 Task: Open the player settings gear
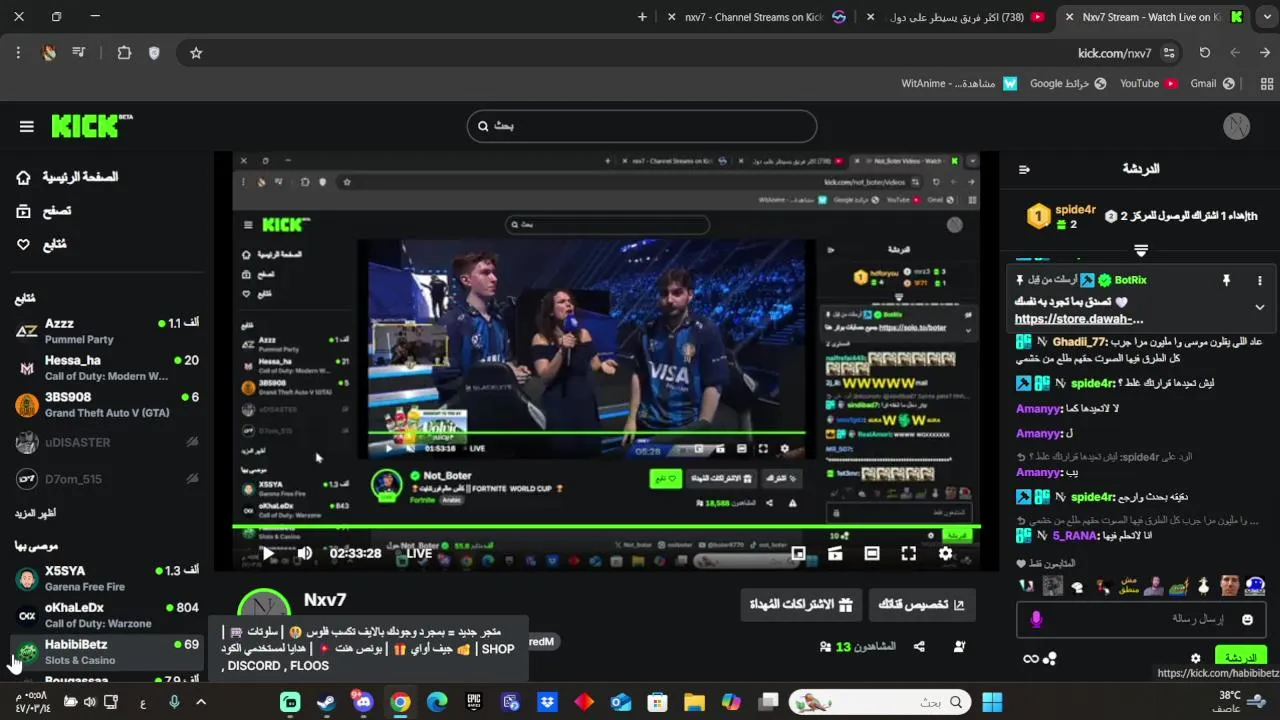945,553
